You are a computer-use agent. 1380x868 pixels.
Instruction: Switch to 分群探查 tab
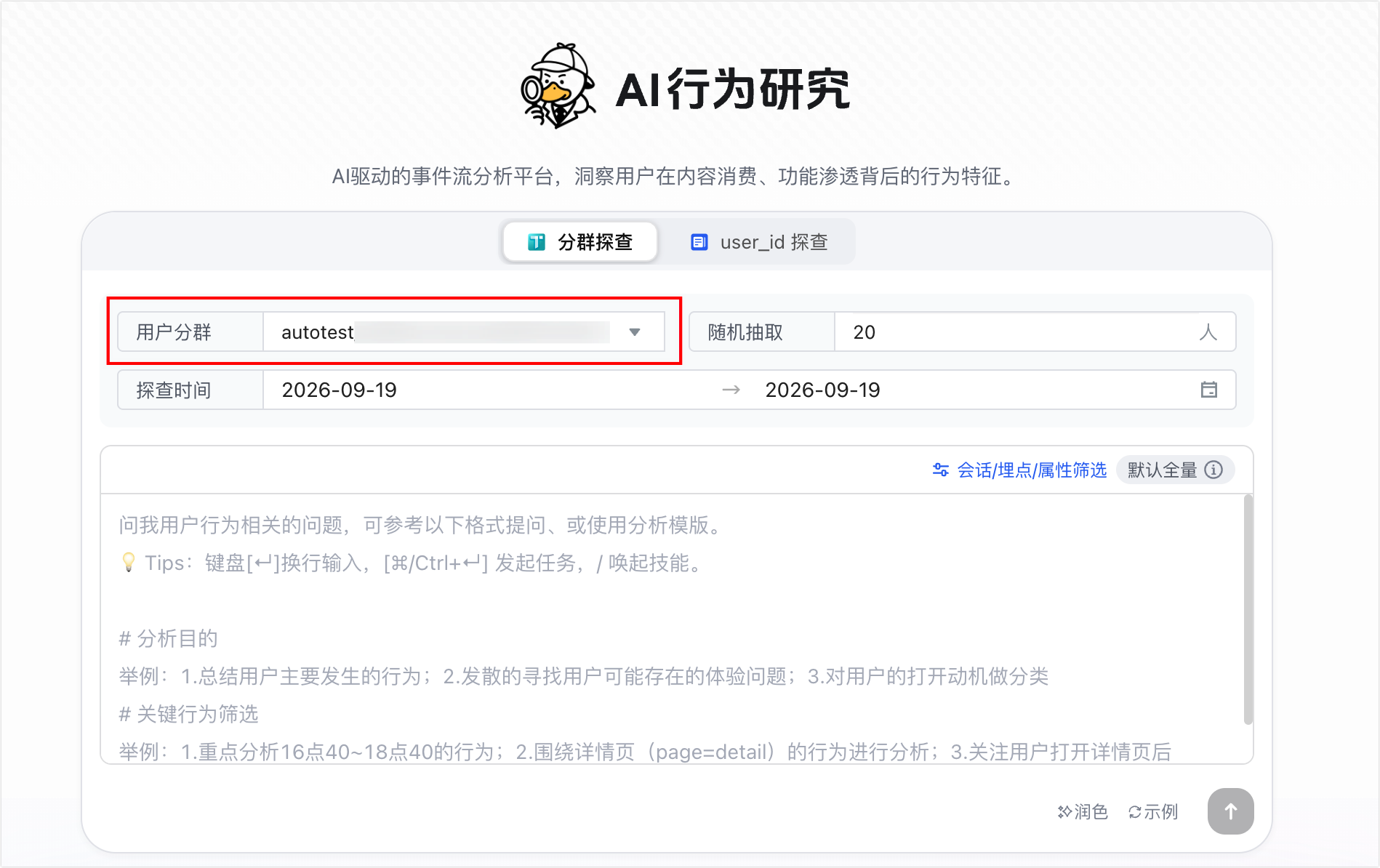580,242
